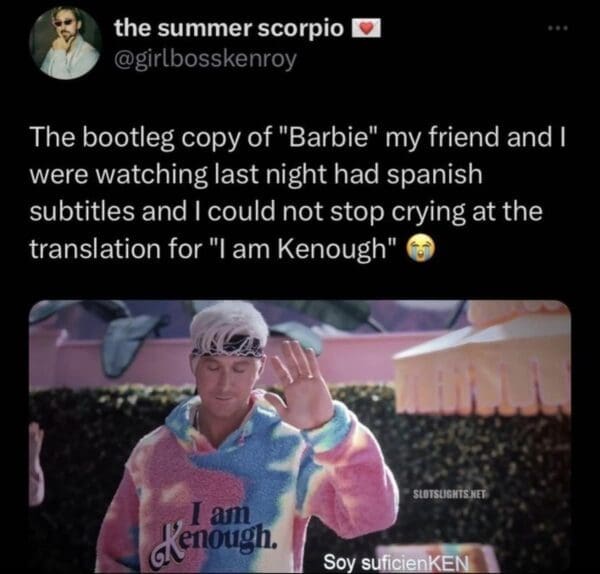Image resolution: width=600 pixels, height=574 pixels.
Task: Click the profile avatar of the tweet author
Action: point(65,43)
